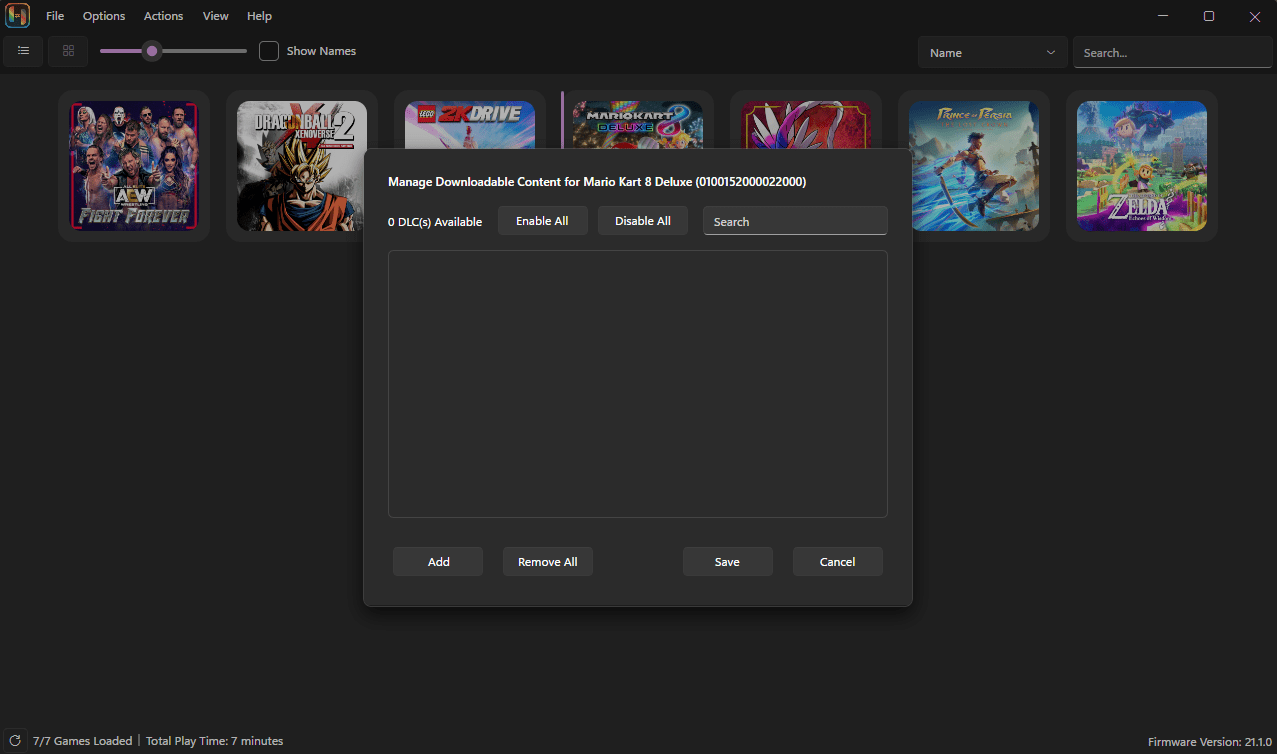Switch to list view layout
The width and height of the screenshot is (1277, 754).
[23, 51]
